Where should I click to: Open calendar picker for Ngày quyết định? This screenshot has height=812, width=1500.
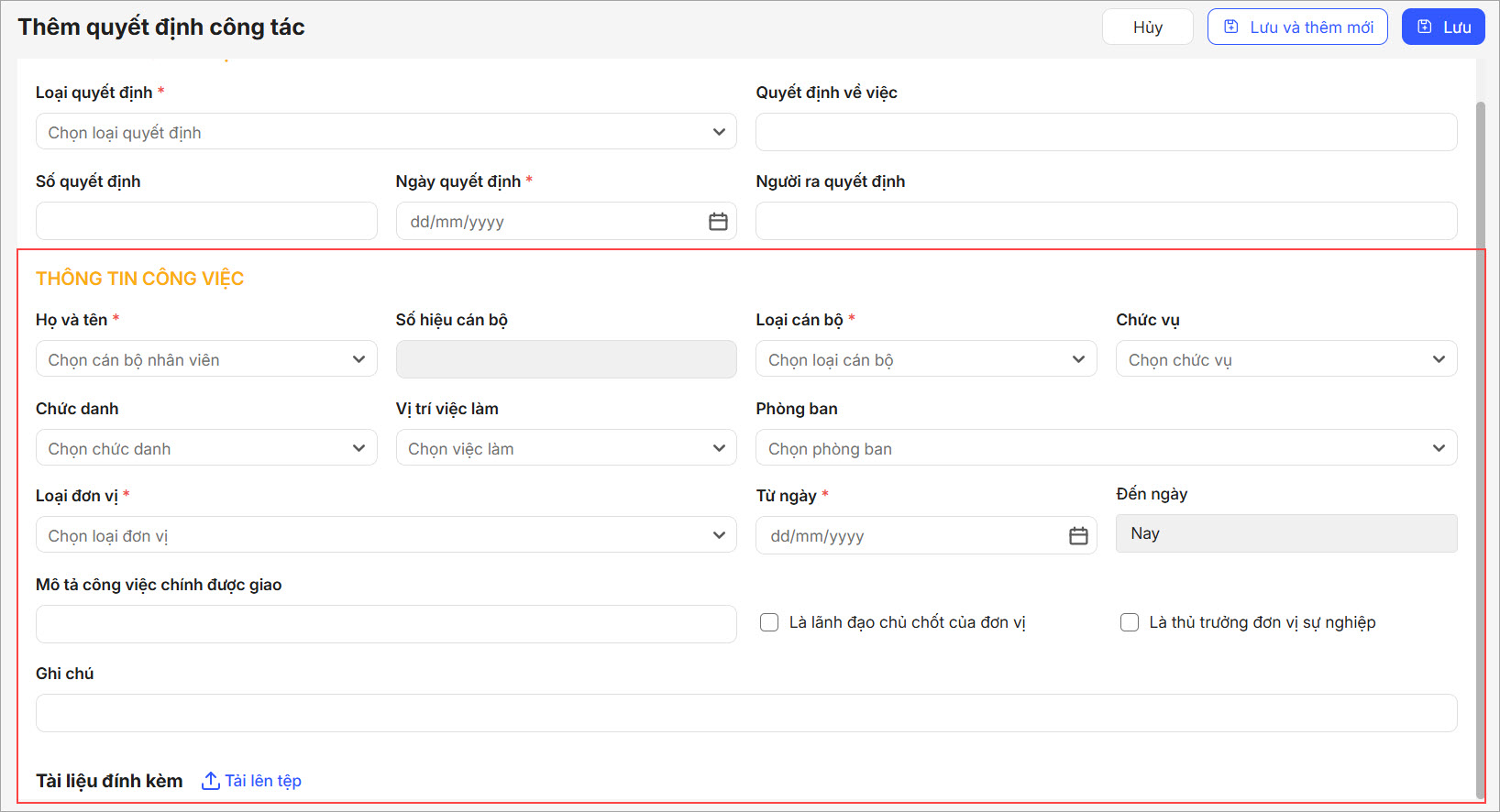(718, 222)
